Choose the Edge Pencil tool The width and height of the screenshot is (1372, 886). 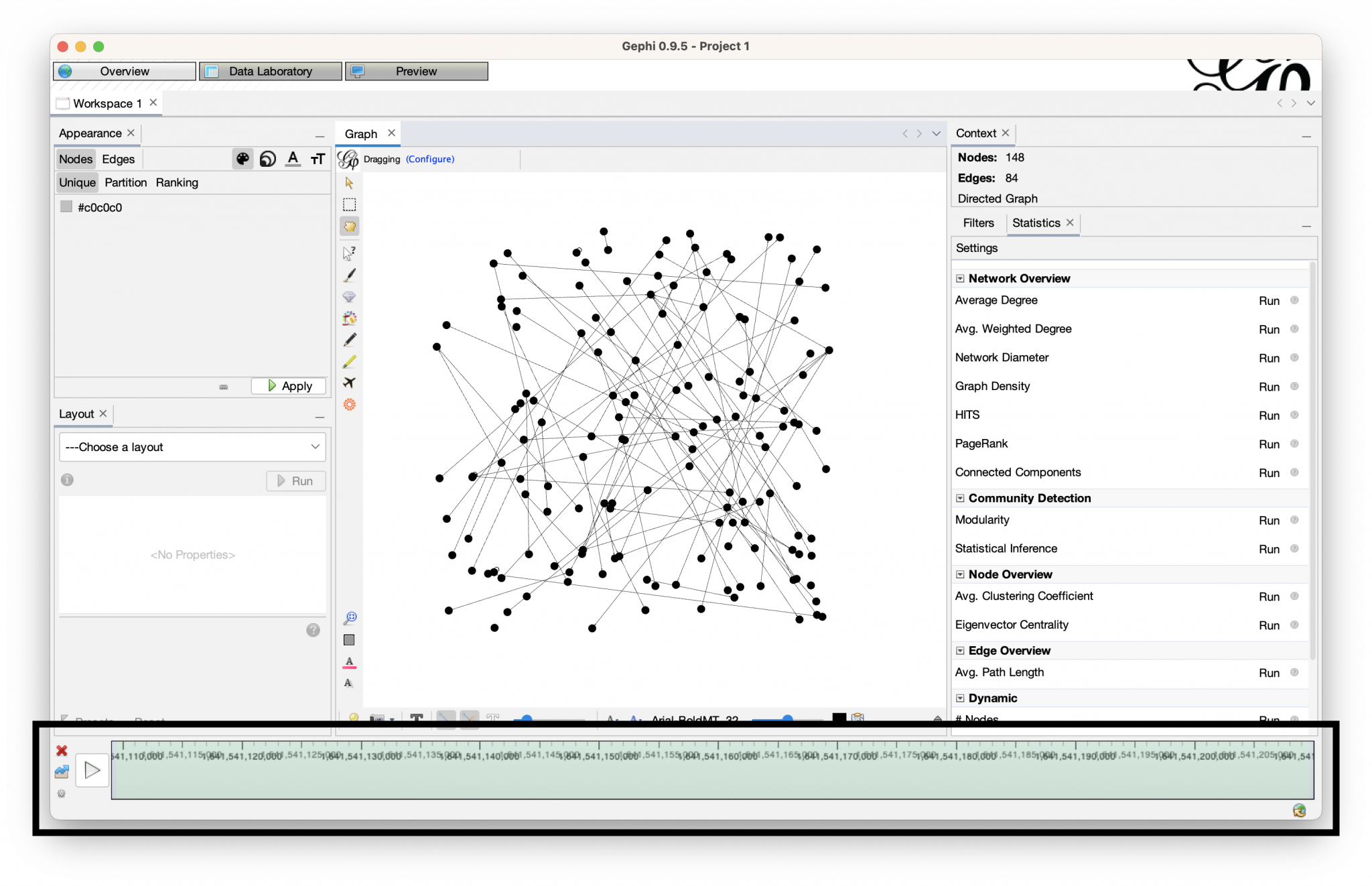coord(349,363)
